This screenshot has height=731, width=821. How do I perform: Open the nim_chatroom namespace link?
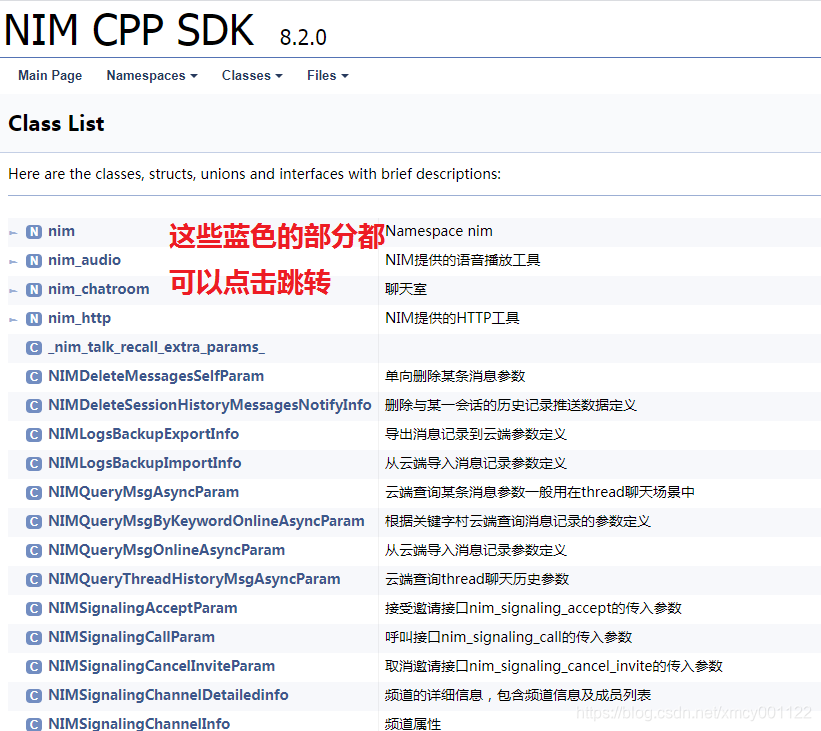click(98, 289)
